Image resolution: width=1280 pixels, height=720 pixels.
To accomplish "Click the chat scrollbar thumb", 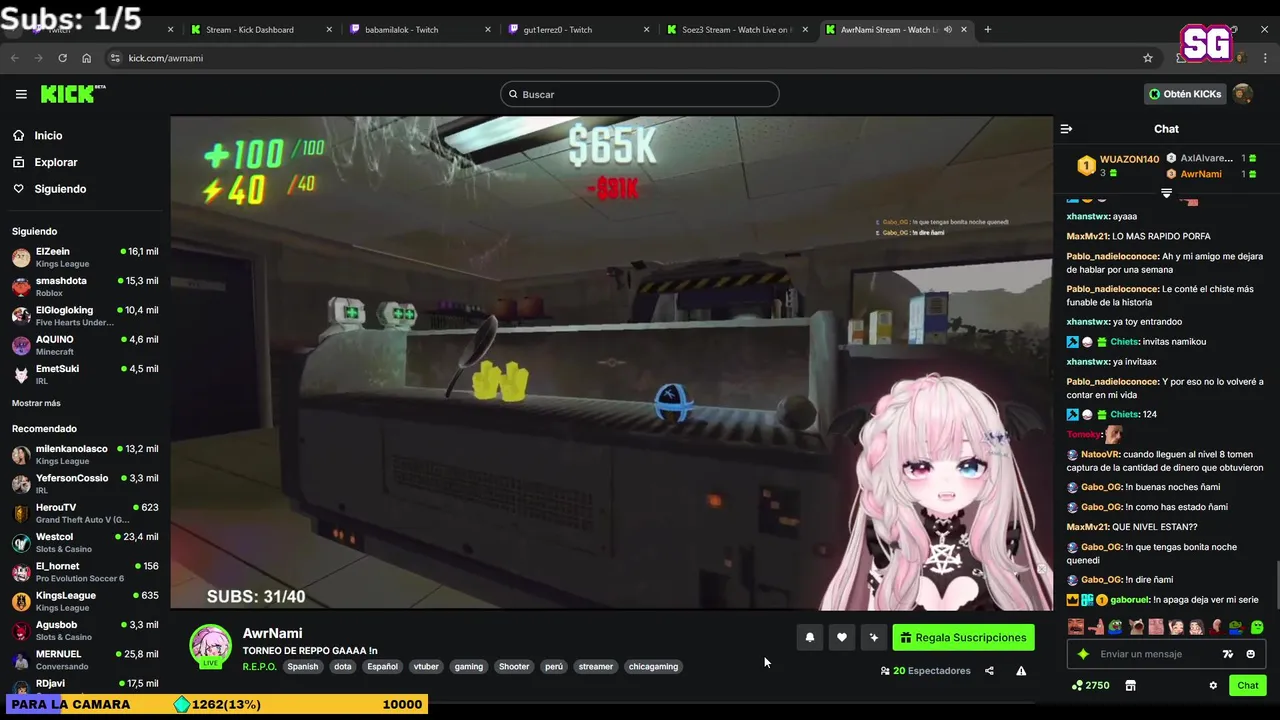I will coord(1276,583).
